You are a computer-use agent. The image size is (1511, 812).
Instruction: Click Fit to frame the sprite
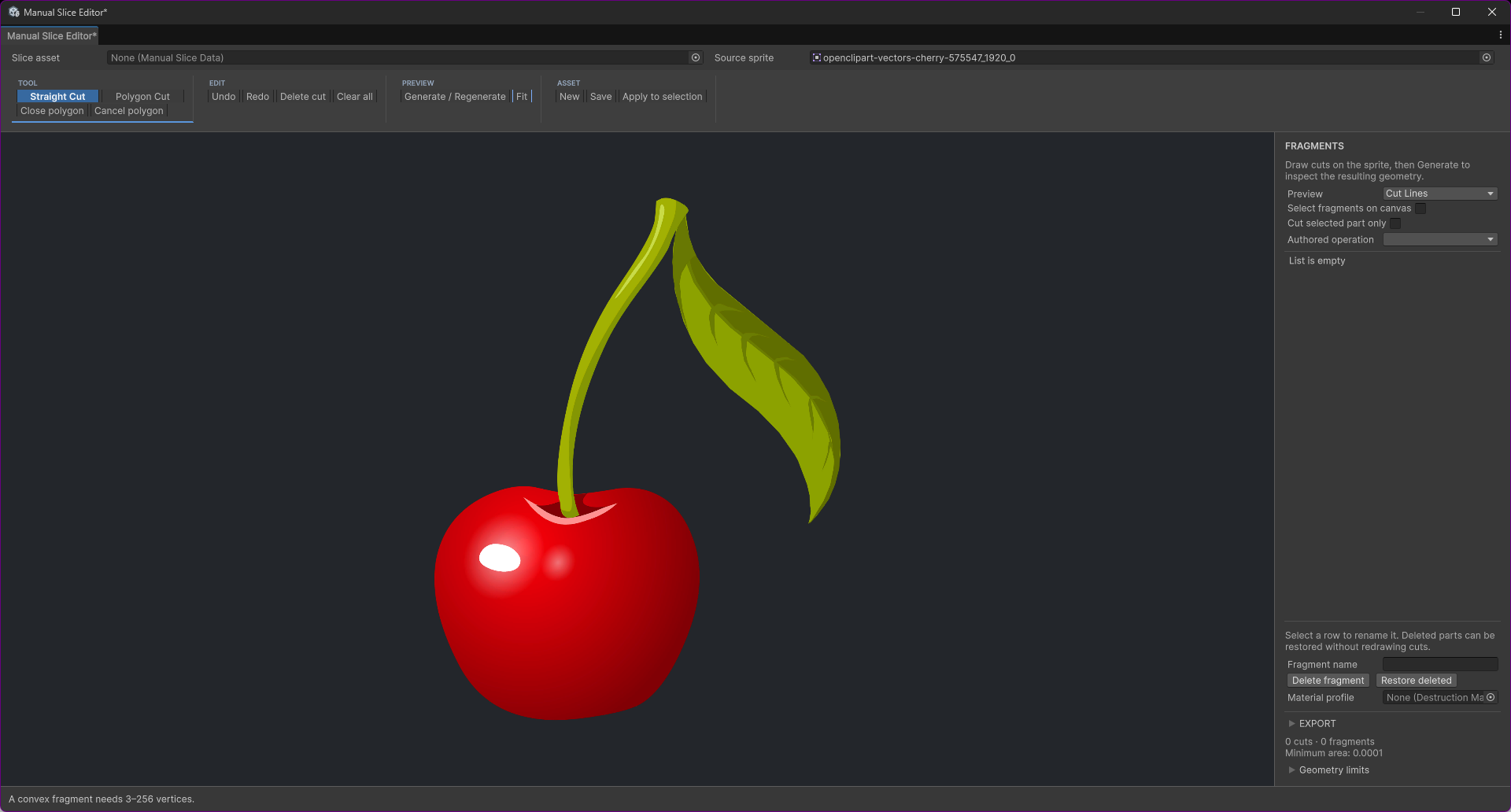(522, 96)
